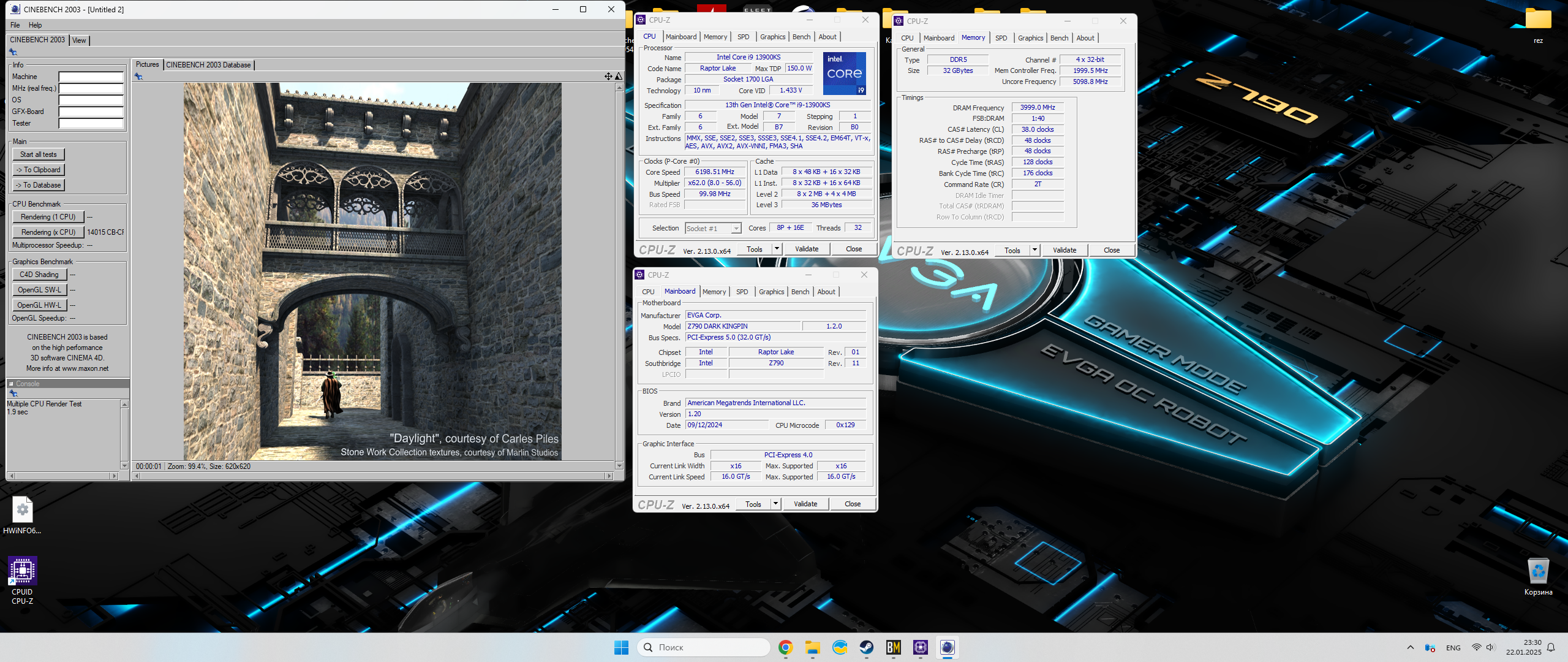This screenshot has height=662, width=1568.
Task: Click the zoom triangle icon above the picture
Action: [619, 77]
